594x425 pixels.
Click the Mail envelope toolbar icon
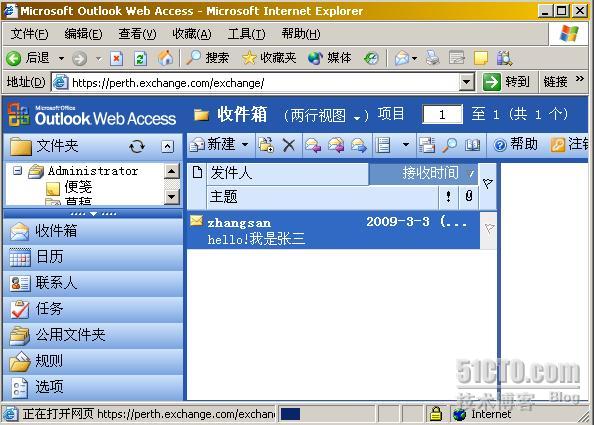[x=402, y=58]
